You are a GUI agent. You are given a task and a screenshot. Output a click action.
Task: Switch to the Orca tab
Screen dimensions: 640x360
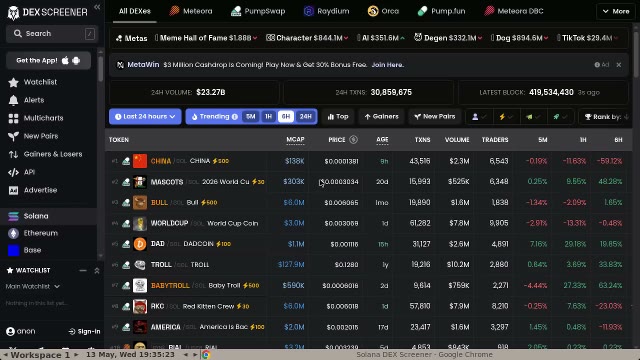pos(383,11)
